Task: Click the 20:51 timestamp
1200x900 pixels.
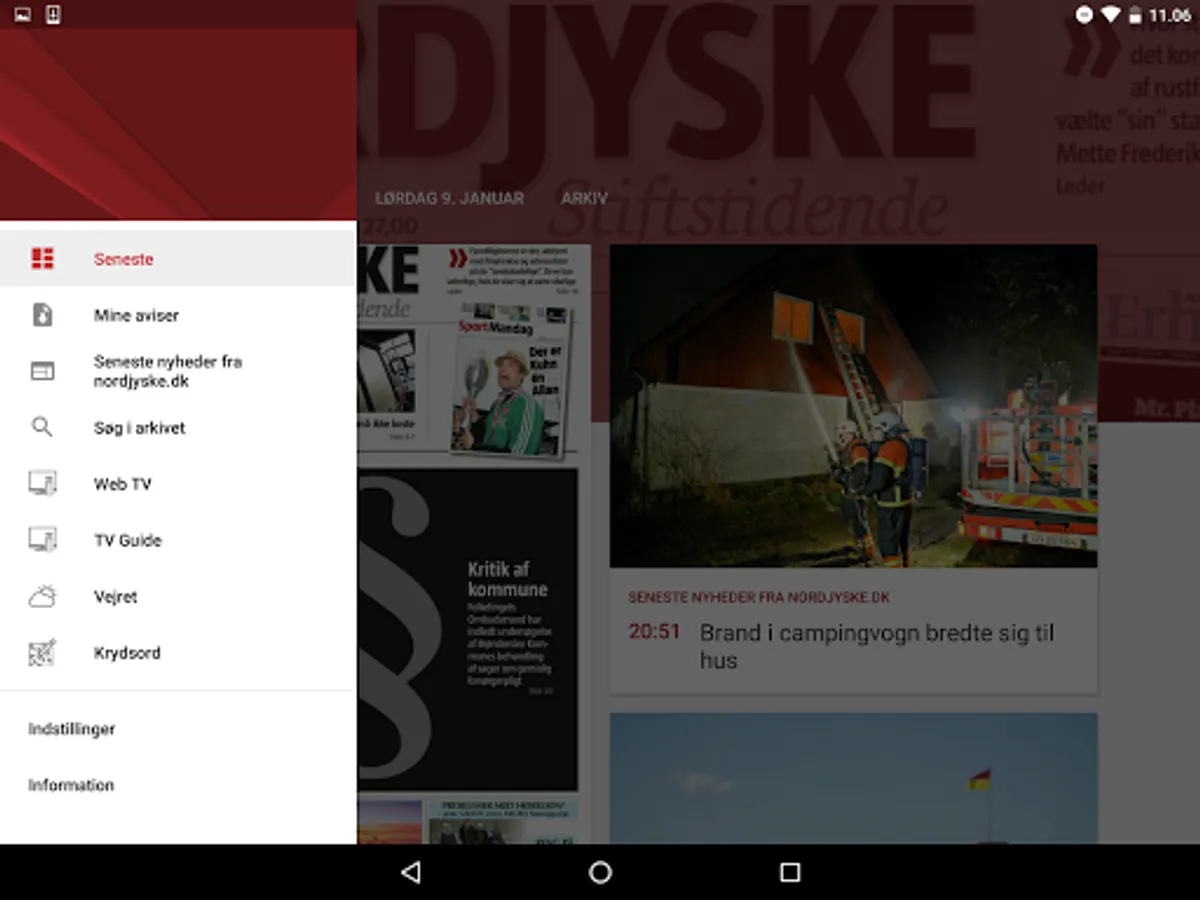Action: pos(654,632)
